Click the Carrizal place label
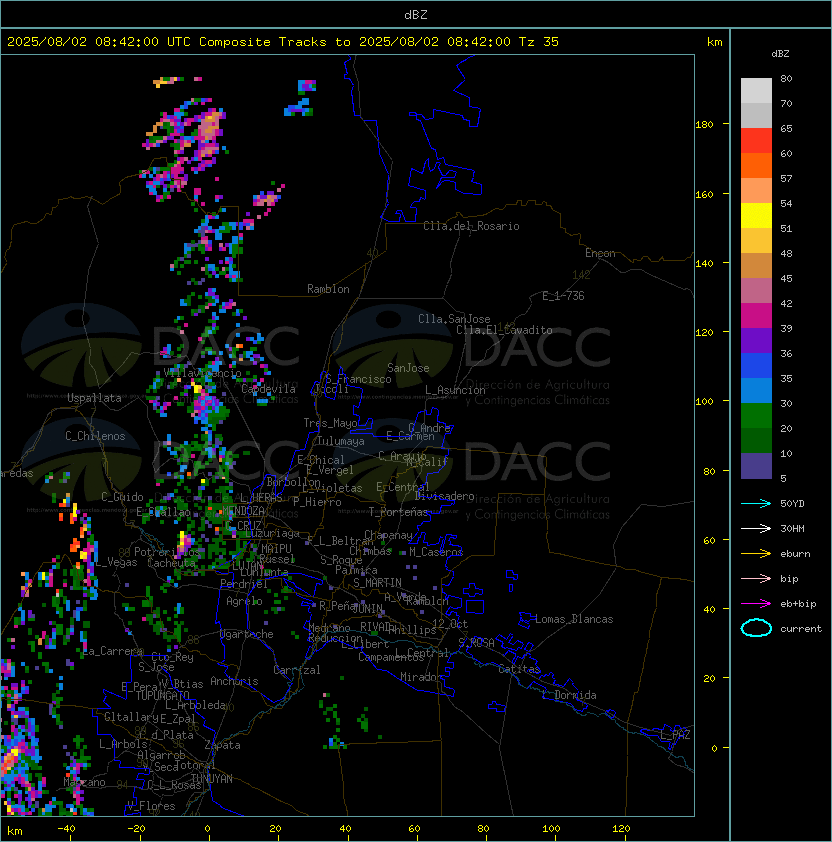832x842 pixels. [296, 670]
